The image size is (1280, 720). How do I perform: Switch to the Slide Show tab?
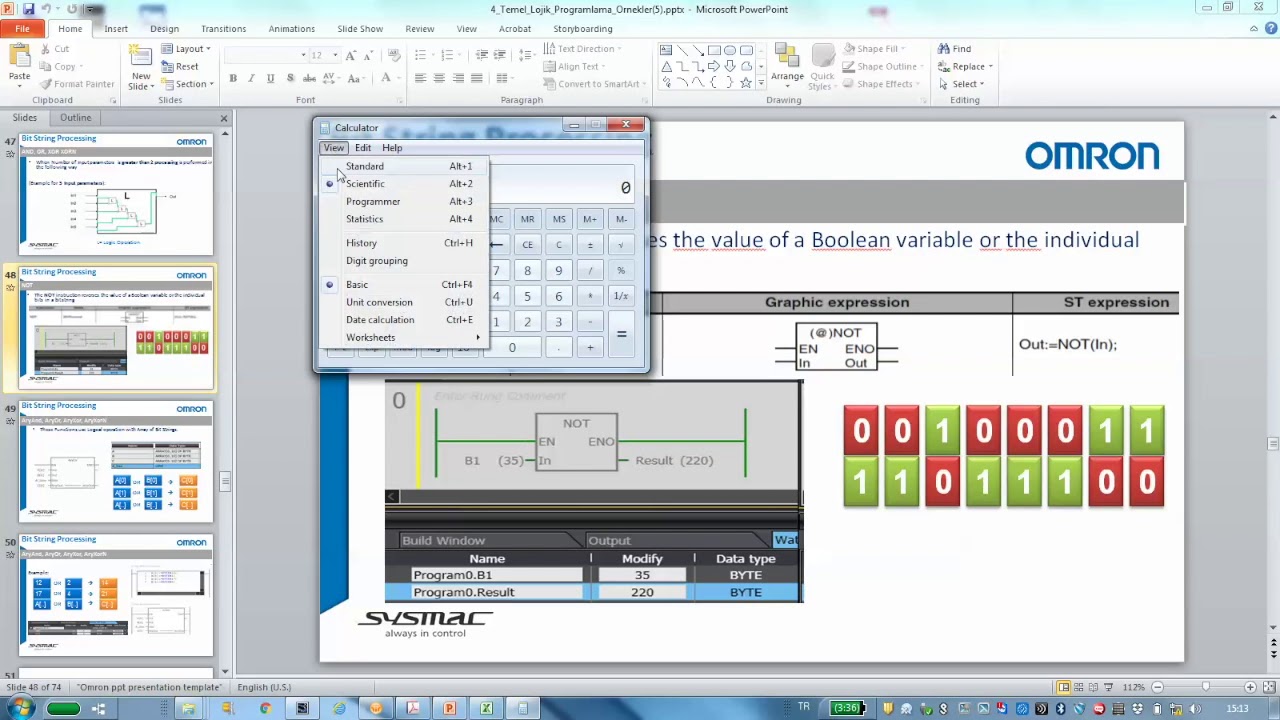pyautogui.click(x=359, y=29)
